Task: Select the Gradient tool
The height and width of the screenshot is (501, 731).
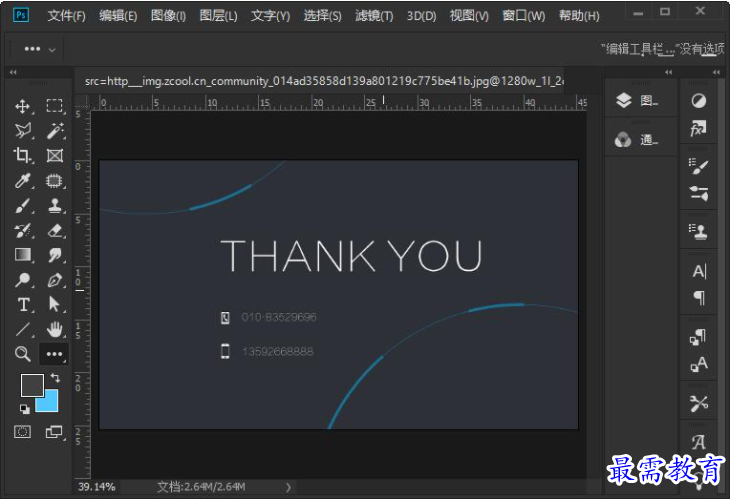Action: 22,255
